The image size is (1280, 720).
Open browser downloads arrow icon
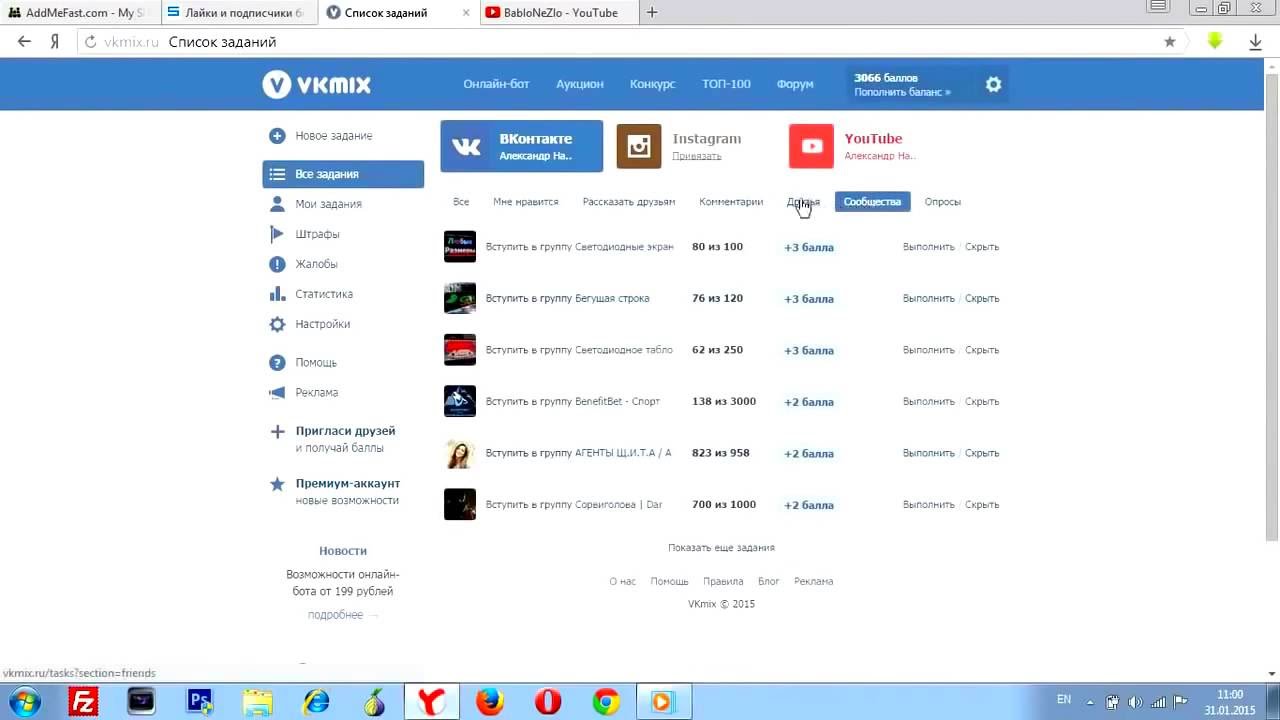[x=1256, y=42]
